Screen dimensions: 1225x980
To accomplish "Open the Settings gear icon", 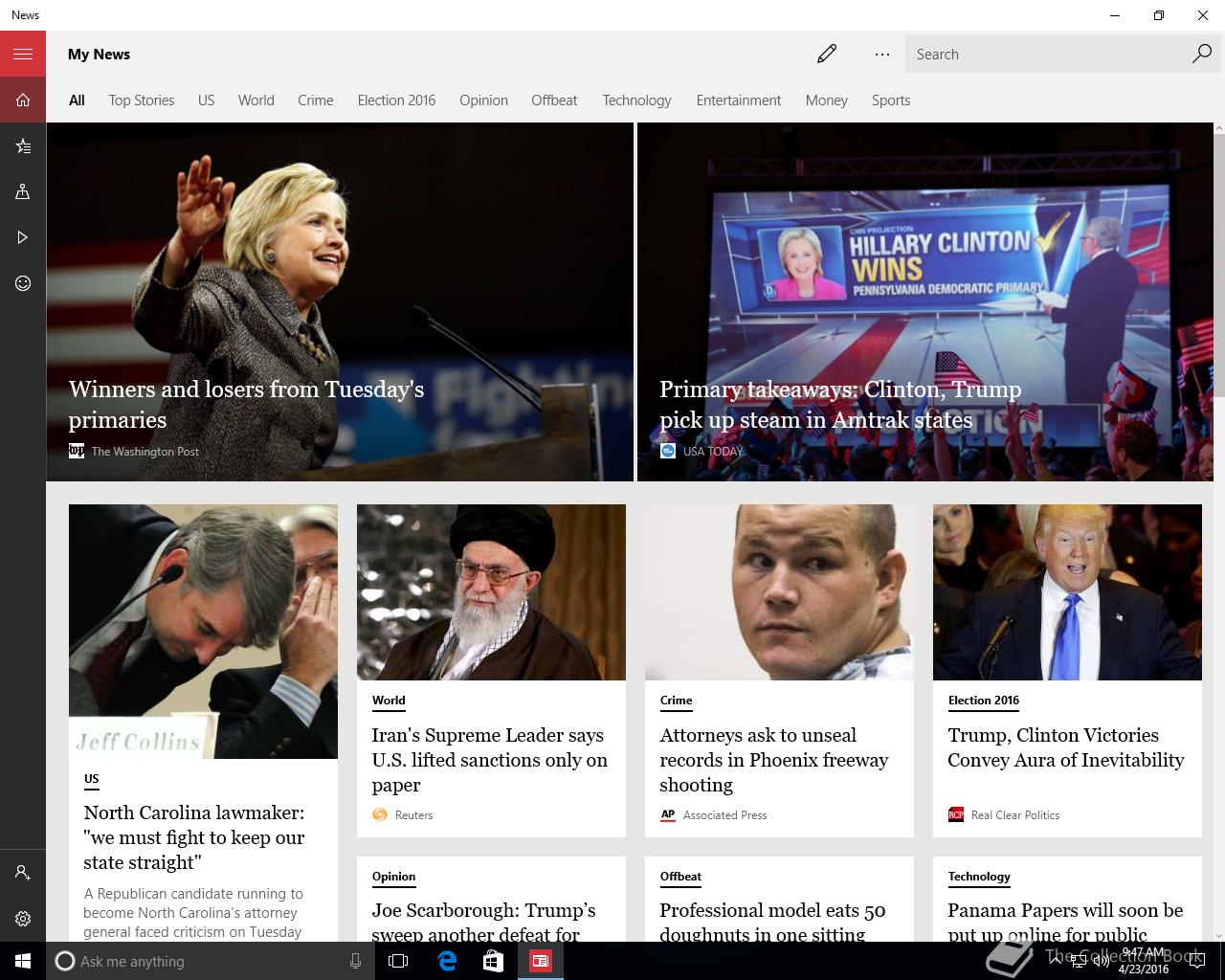I will [23, 919].
